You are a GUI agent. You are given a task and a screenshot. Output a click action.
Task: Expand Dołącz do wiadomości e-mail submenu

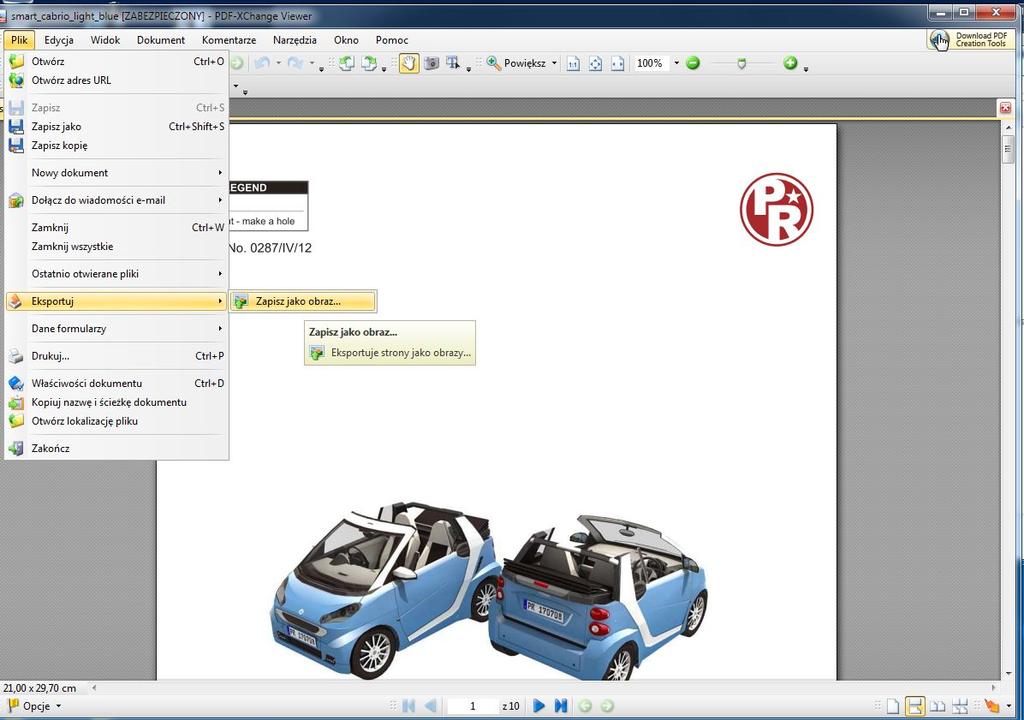click(x=118, y=200)
